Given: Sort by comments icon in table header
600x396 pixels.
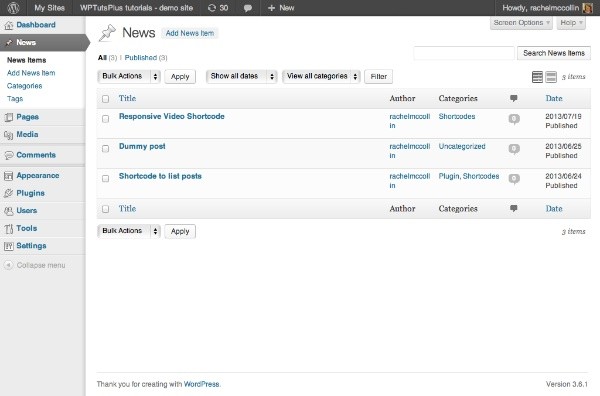Looking at the screenshot, I should pos(514,98).
